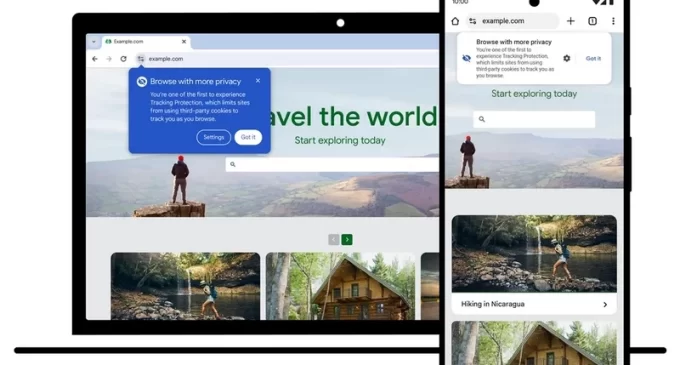Tap Browse with more privacy heading on phone

tap(514, 42)
